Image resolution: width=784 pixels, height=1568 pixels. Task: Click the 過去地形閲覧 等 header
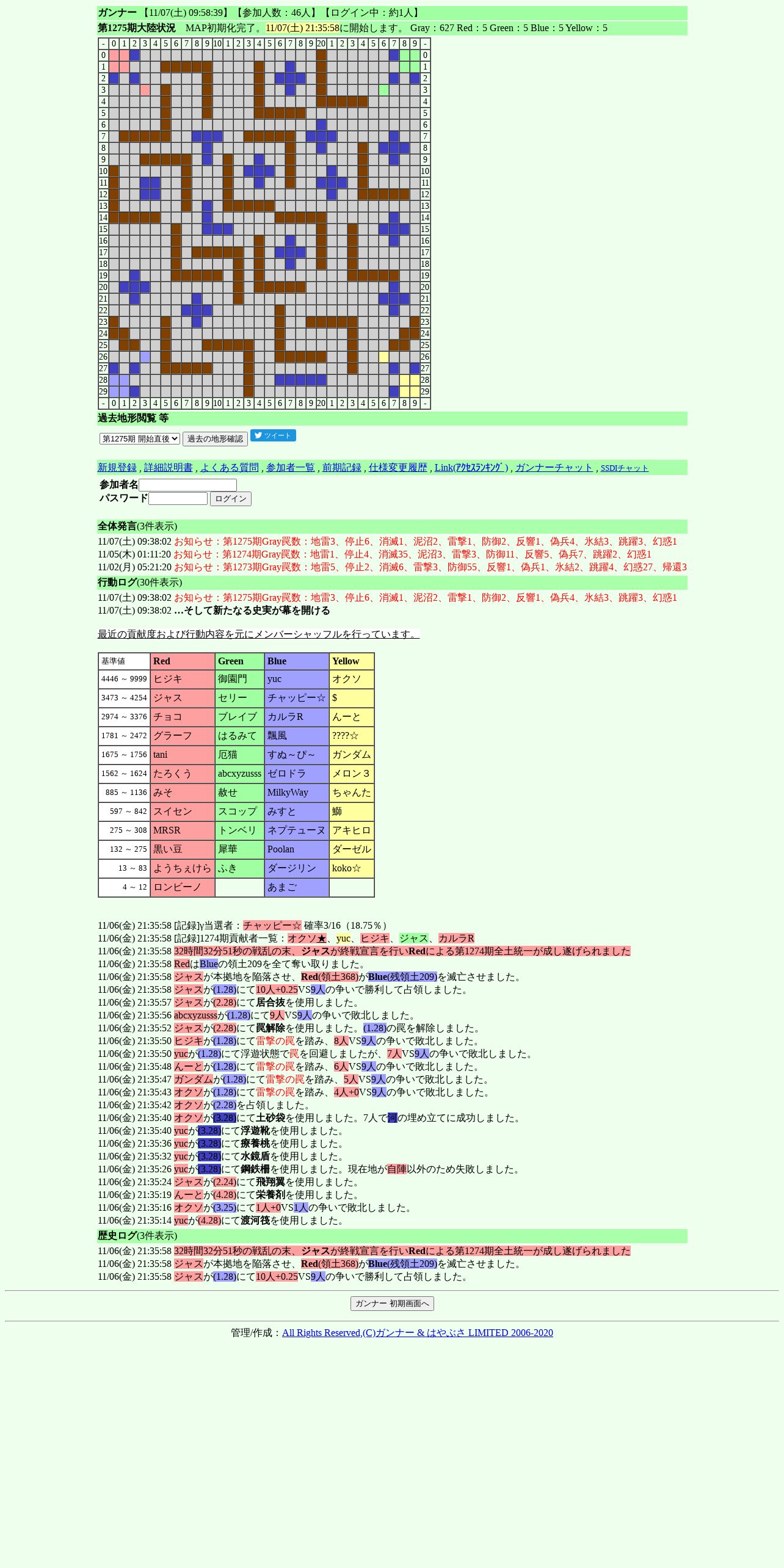coord(392,418)
